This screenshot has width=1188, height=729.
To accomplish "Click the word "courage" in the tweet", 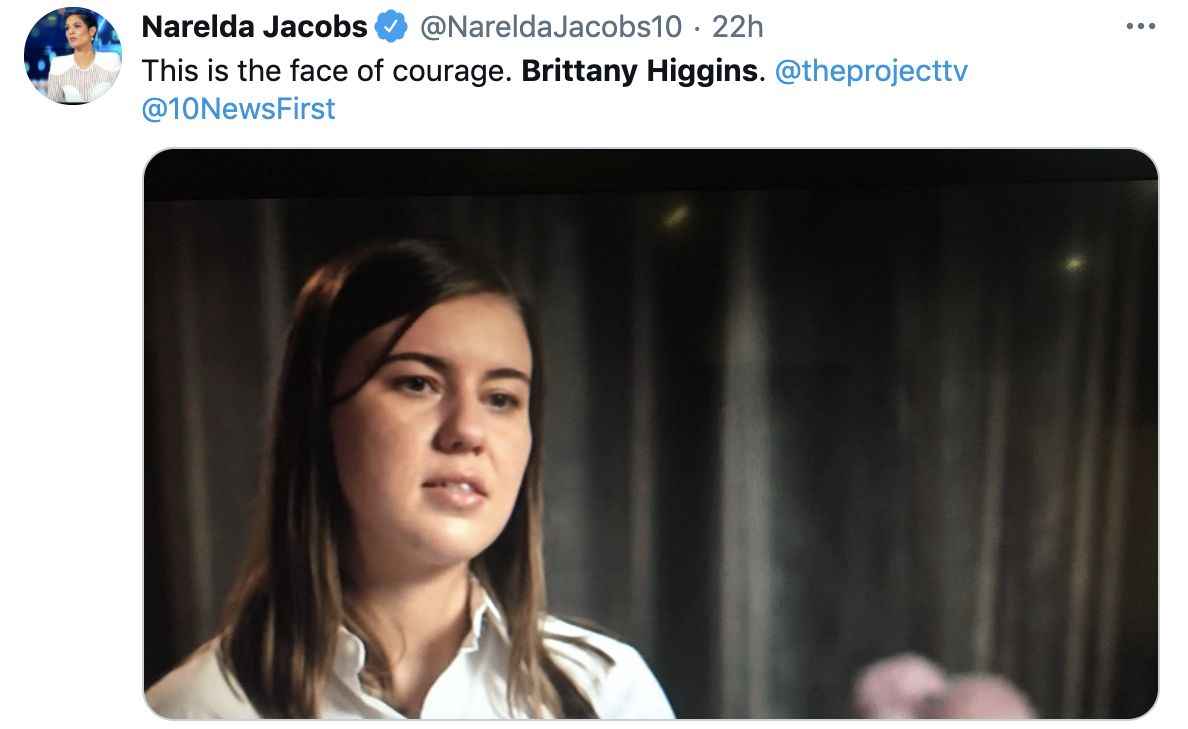I will tap(448, 72).
